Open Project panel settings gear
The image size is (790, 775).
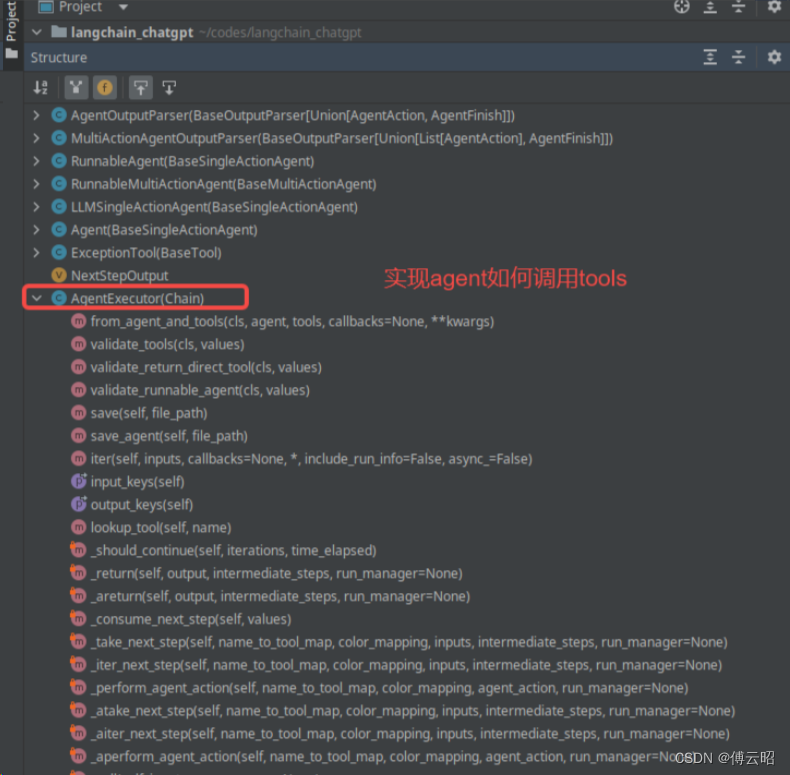(774, 7)
